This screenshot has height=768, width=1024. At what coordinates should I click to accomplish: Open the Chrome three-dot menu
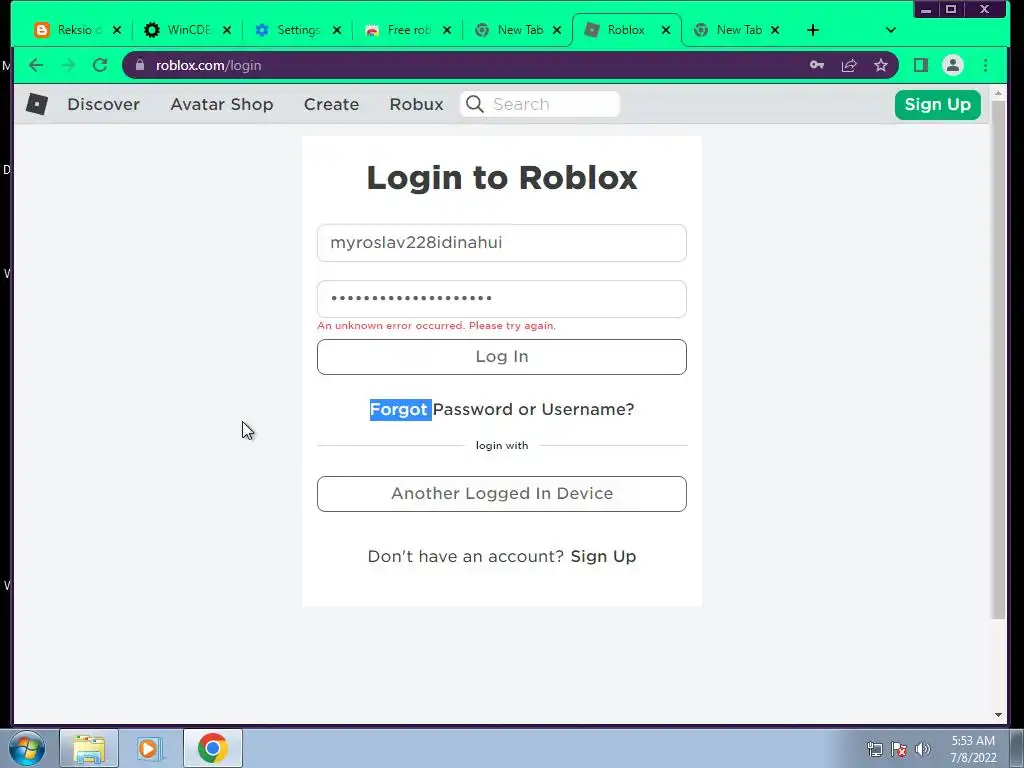[x=985, y=65]
